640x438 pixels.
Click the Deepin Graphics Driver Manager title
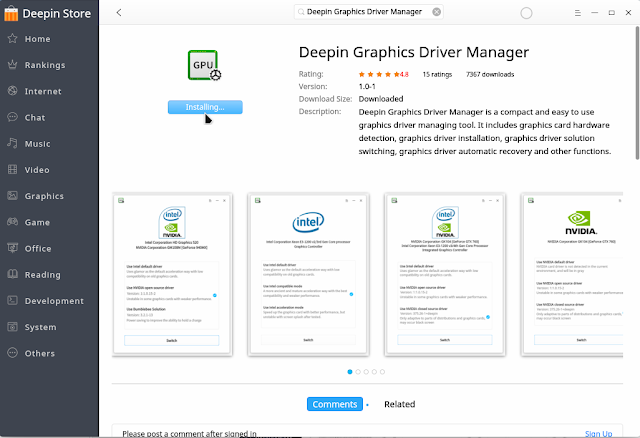pyautogui.click(x=413, y=52)
